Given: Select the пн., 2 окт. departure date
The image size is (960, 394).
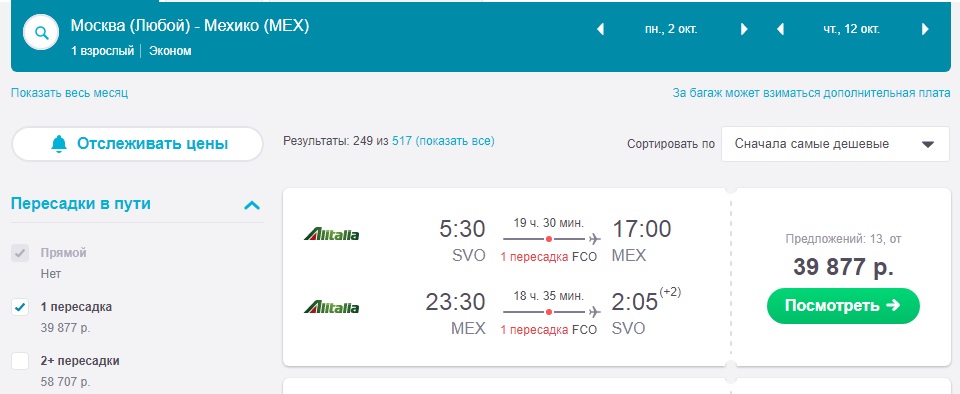Looking at the screenshot, I should click(x=671, y=29).
